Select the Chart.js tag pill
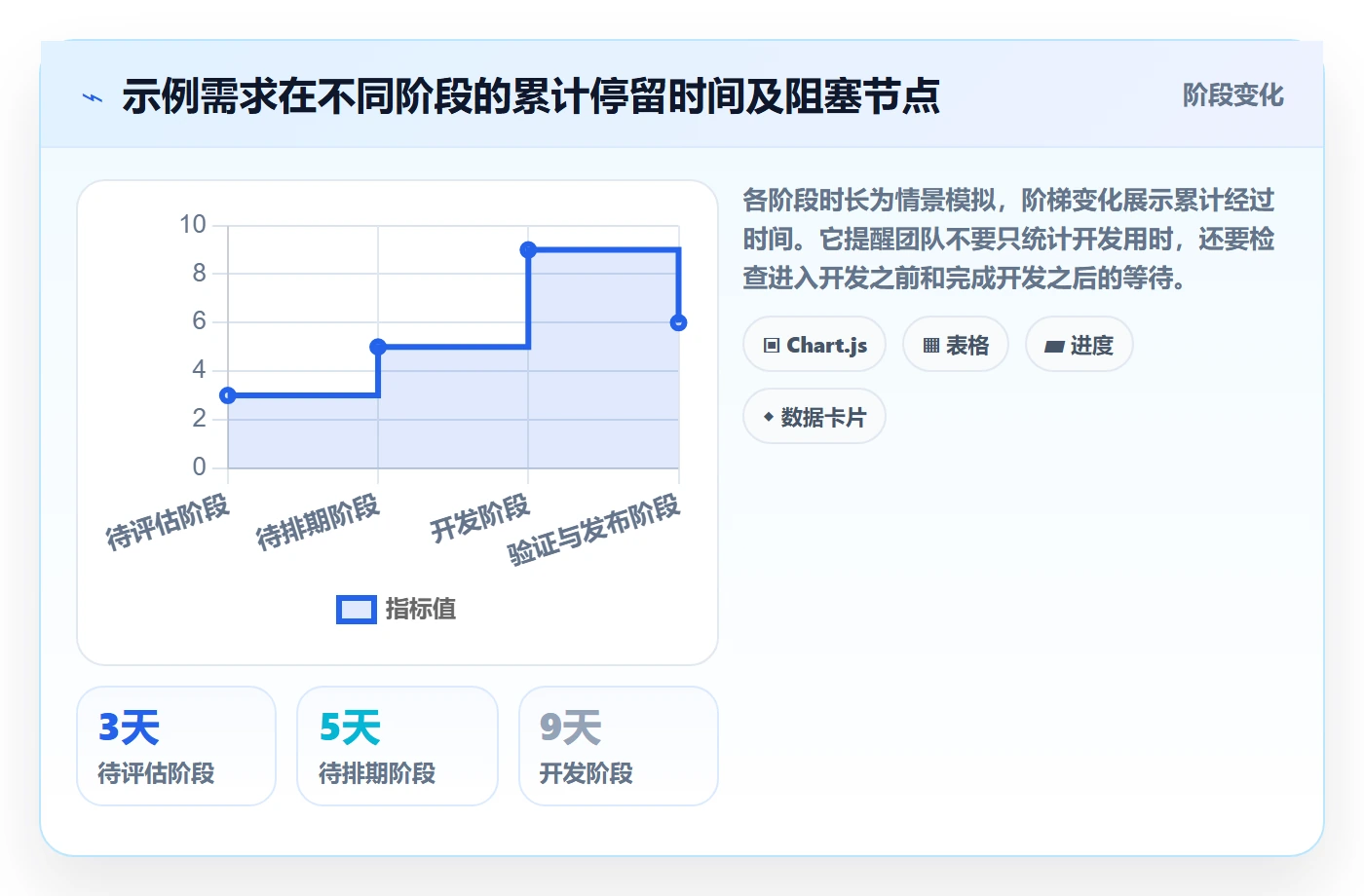This screenshot has height=896, width=1364. coord(815,345)
